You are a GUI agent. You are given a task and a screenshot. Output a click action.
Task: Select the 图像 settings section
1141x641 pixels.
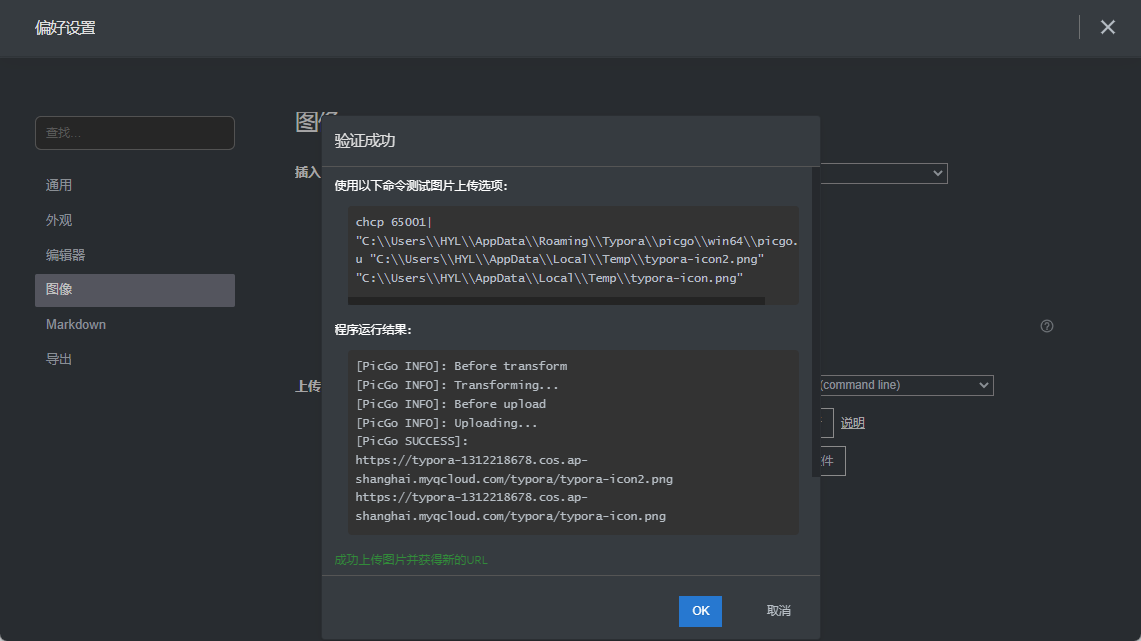pyautogui.click(x=135, y=290)
